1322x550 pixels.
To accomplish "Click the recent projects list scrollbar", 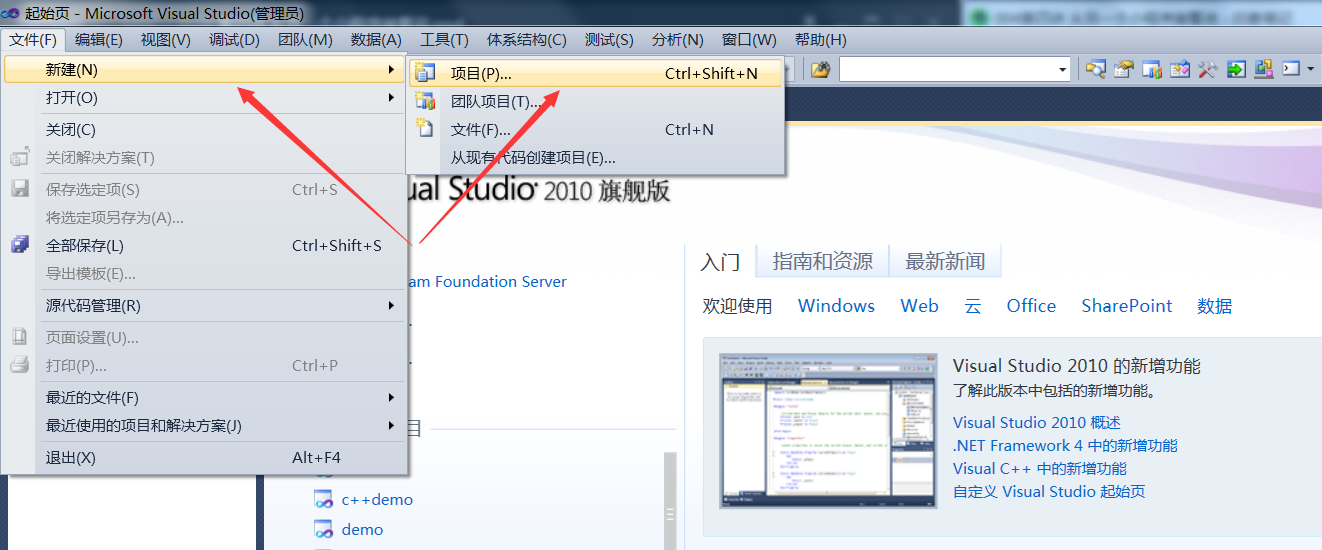I will click(x=670, y=500).
